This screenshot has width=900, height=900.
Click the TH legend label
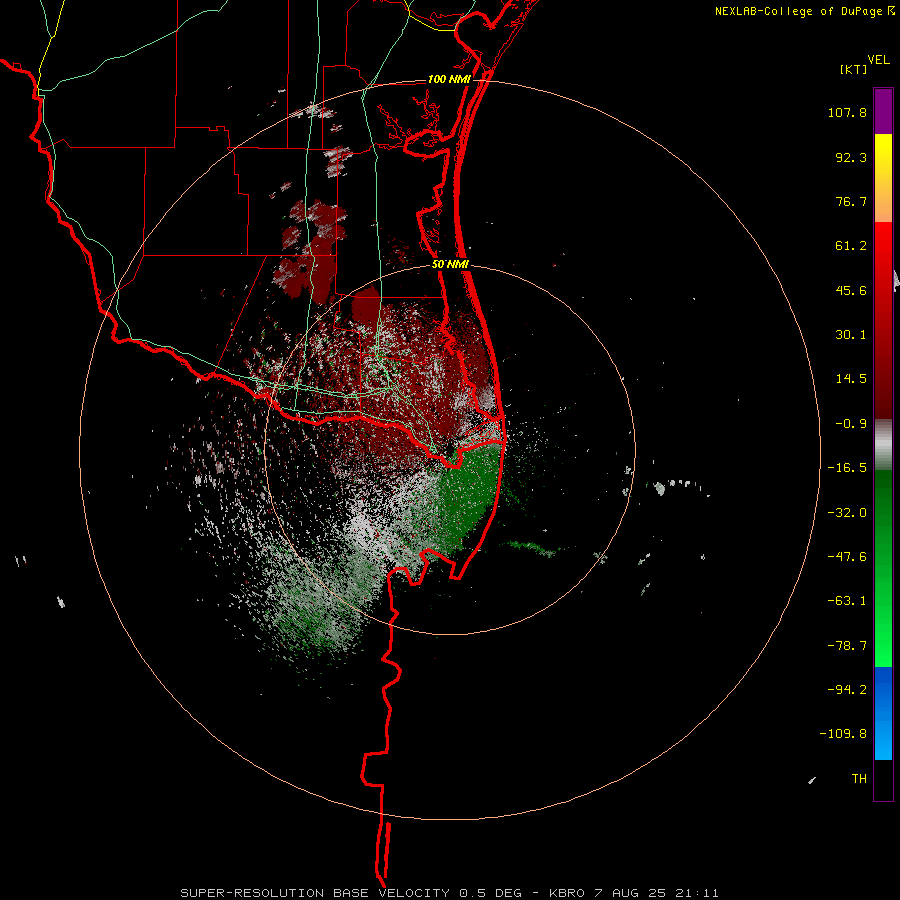859,779
